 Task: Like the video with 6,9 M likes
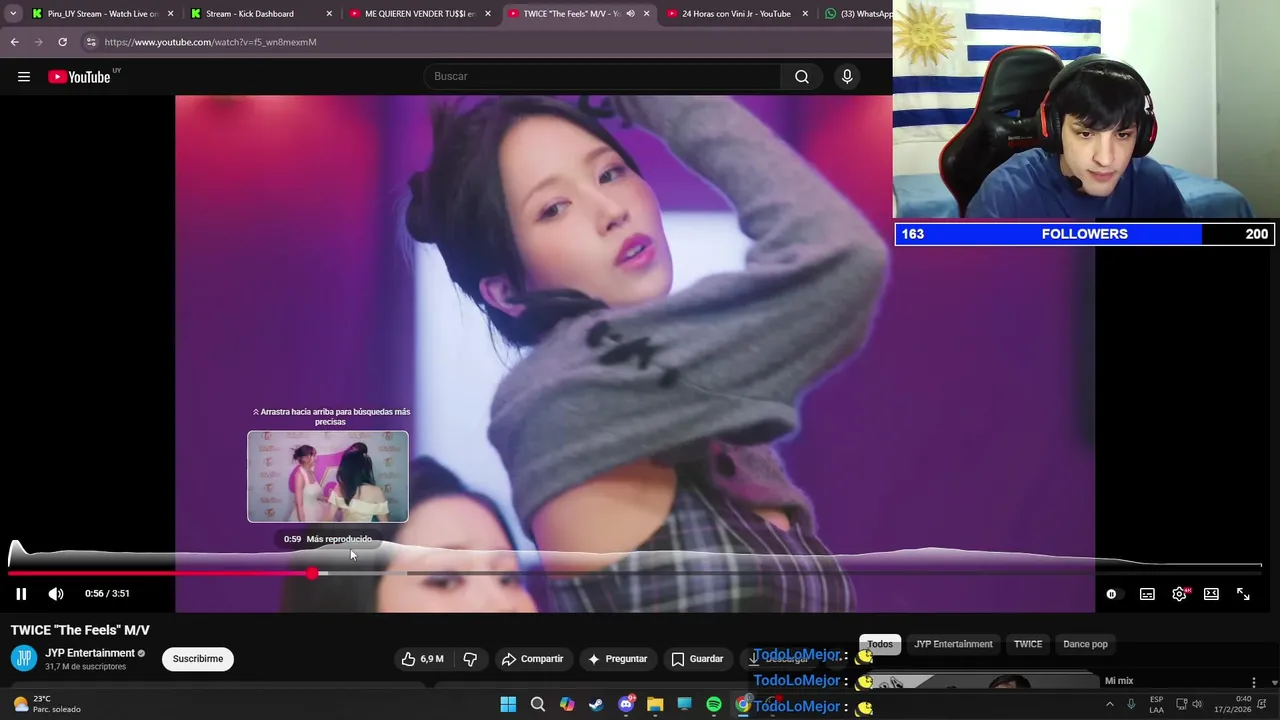click(422, 659)
